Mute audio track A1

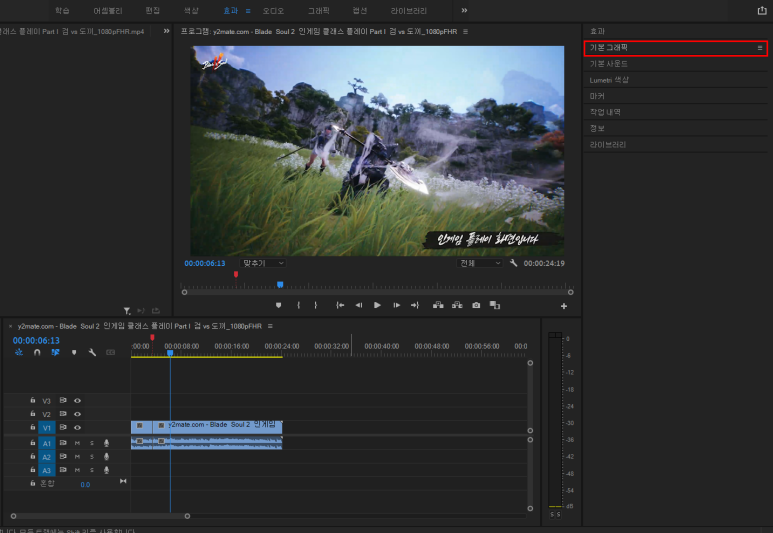(77, 443)
